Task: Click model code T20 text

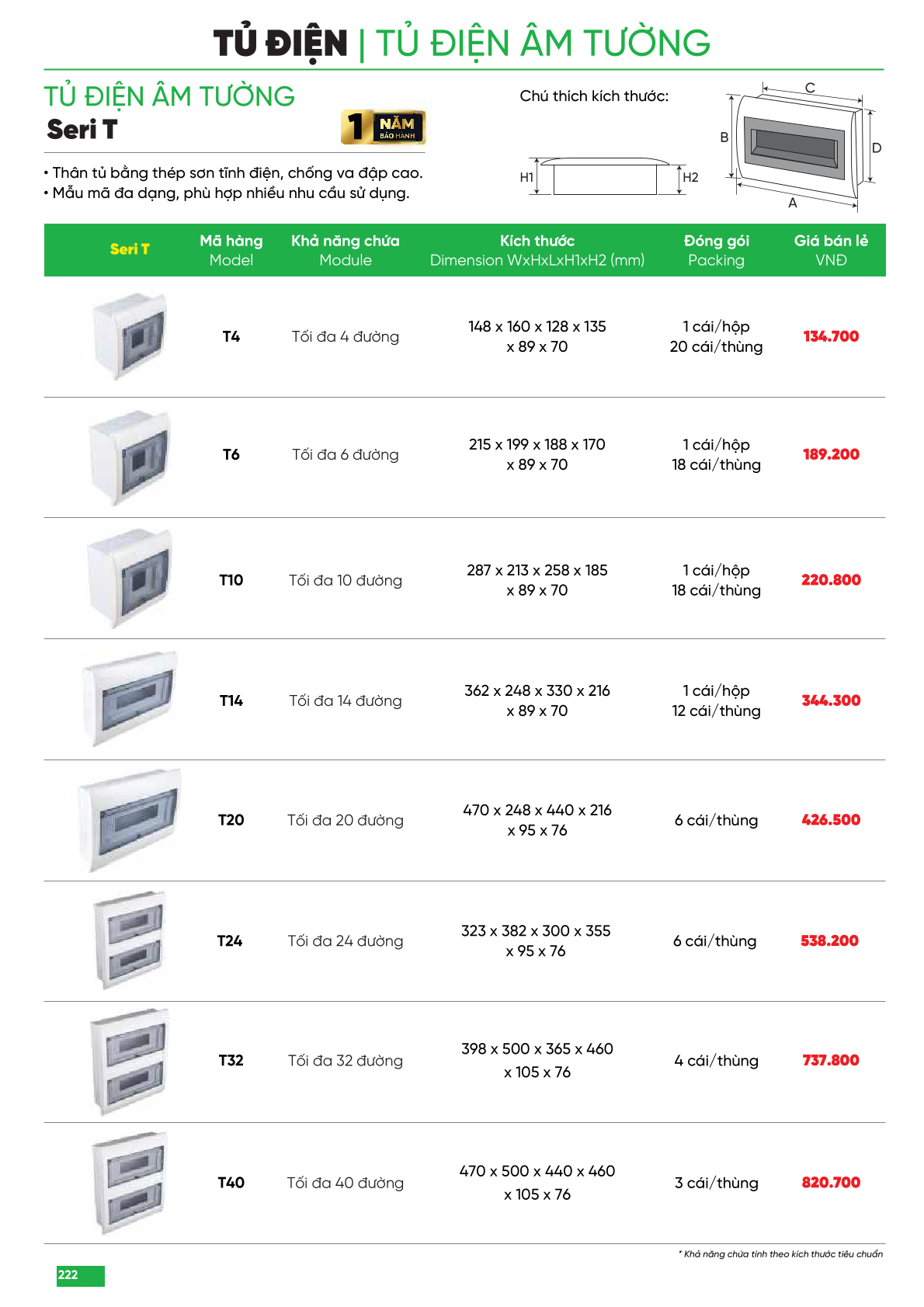Action: coord(231,820)
